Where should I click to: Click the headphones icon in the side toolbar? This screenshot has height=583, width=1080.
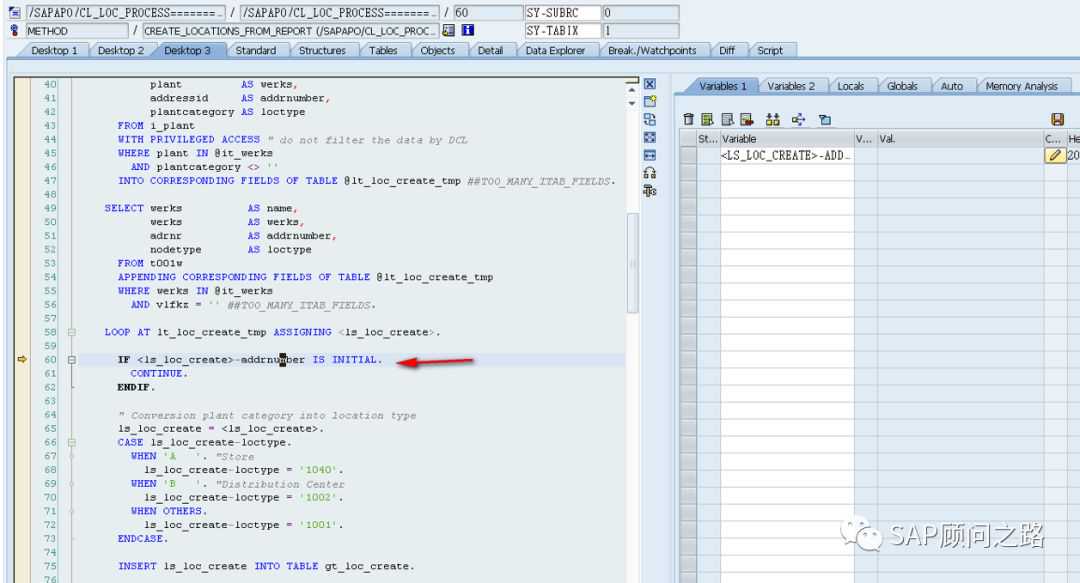[x=649, y=173]
